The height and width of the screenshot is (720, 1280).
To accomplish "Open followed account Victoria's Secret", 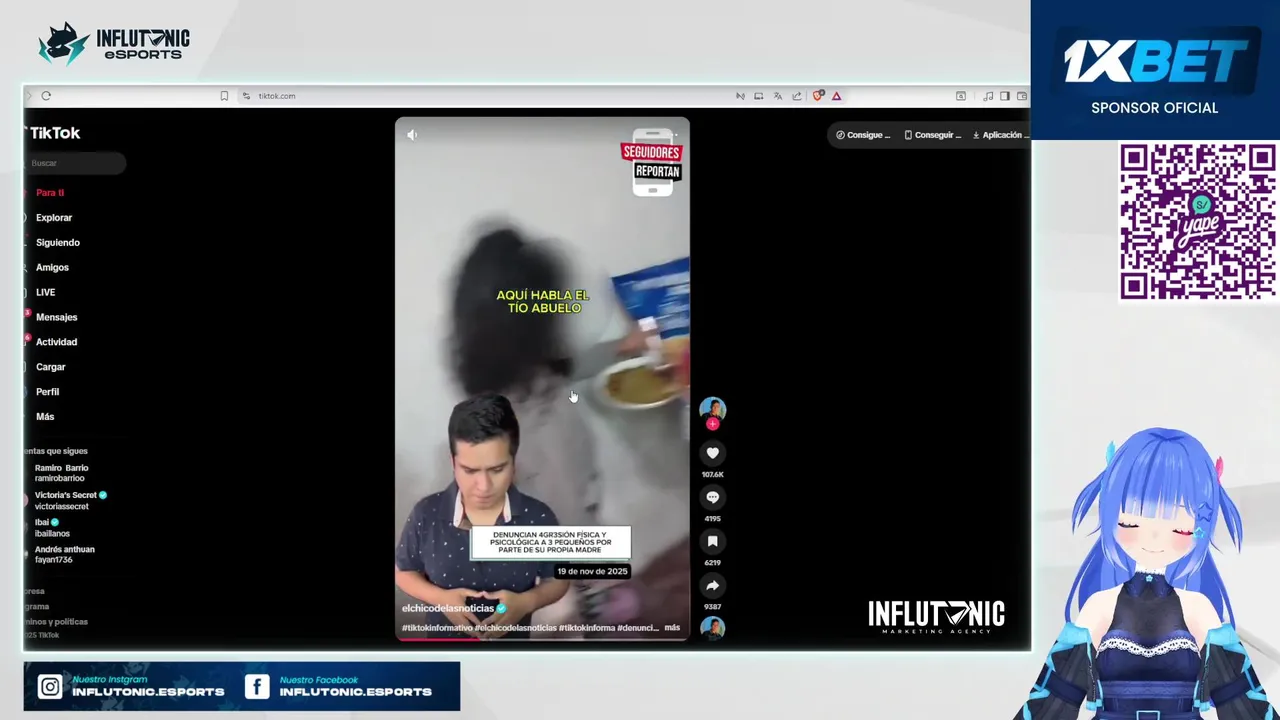I will coord(70,500).
